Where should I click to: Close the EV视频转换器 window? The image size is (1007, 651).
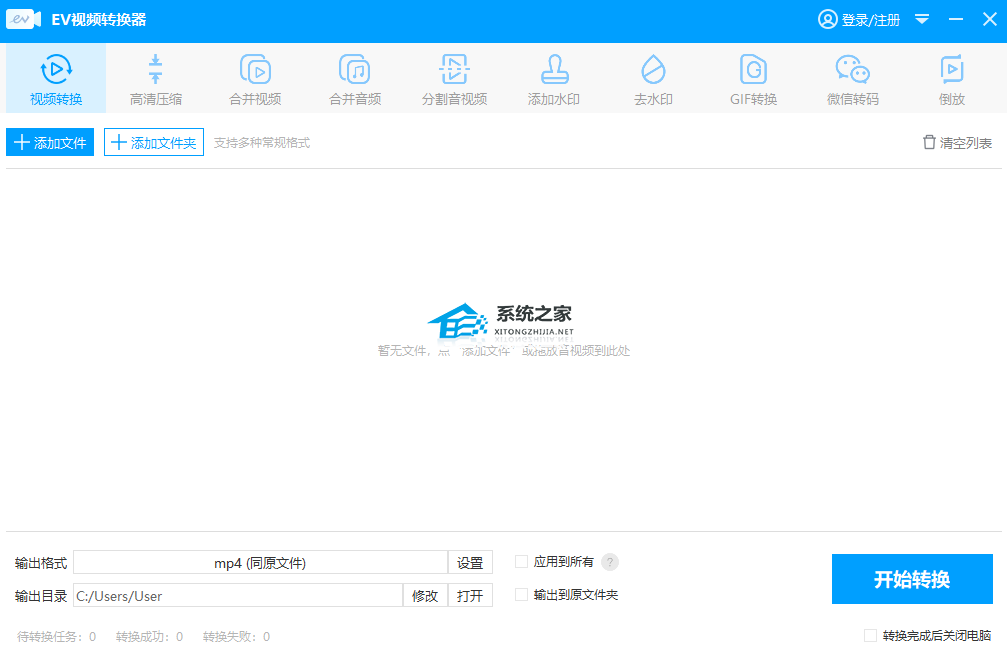pos(990,19)
